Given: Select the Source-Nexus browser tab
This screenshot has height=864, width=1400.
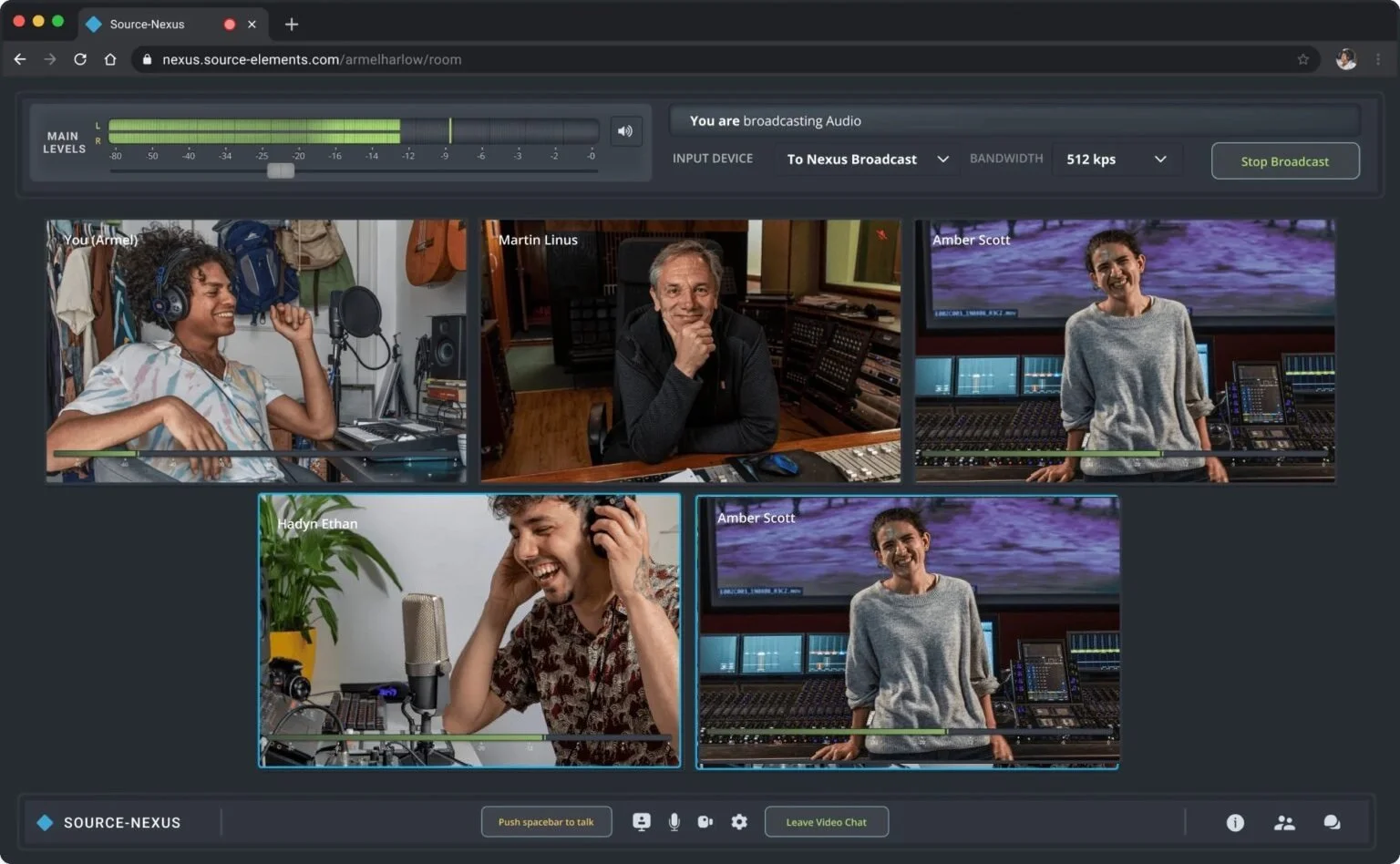Looking at the screenshot, I should coord(171,25).
